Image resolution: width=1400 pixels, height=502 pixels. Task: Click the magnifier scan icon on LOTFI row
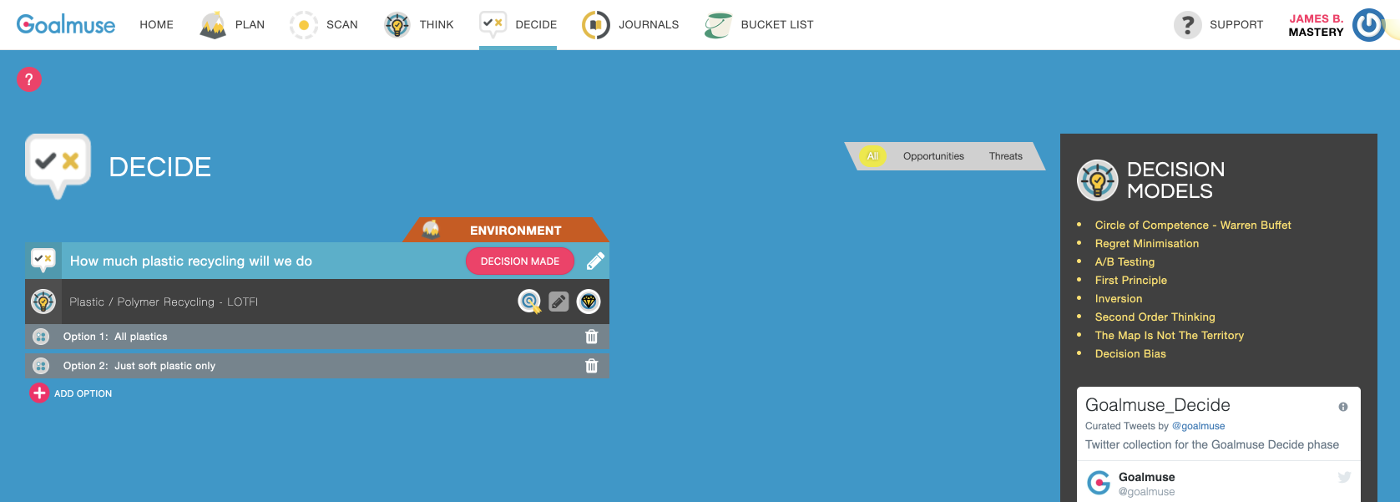(530, 301)
